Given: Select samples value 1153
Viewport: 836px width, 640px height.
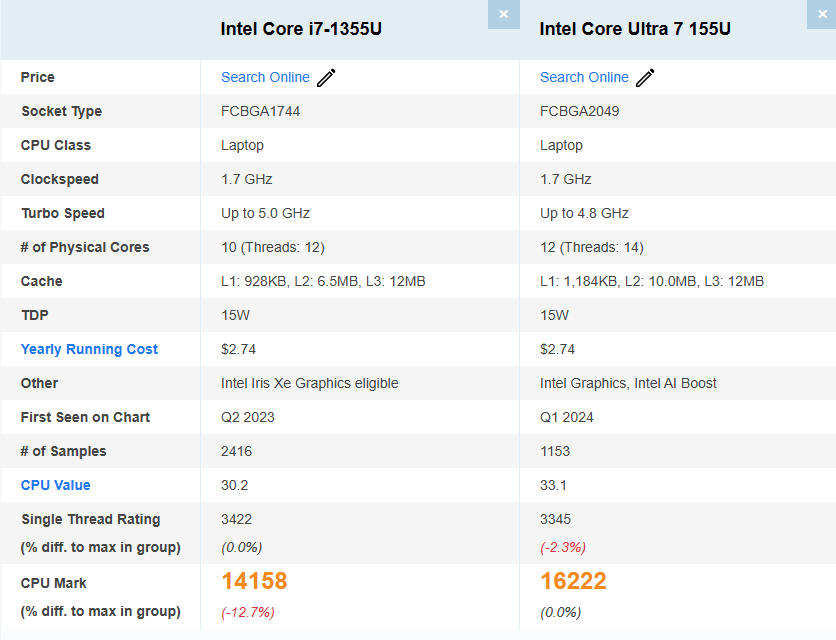Looking at the screenshot, I should pyautogui.click(x=555, y=451).
